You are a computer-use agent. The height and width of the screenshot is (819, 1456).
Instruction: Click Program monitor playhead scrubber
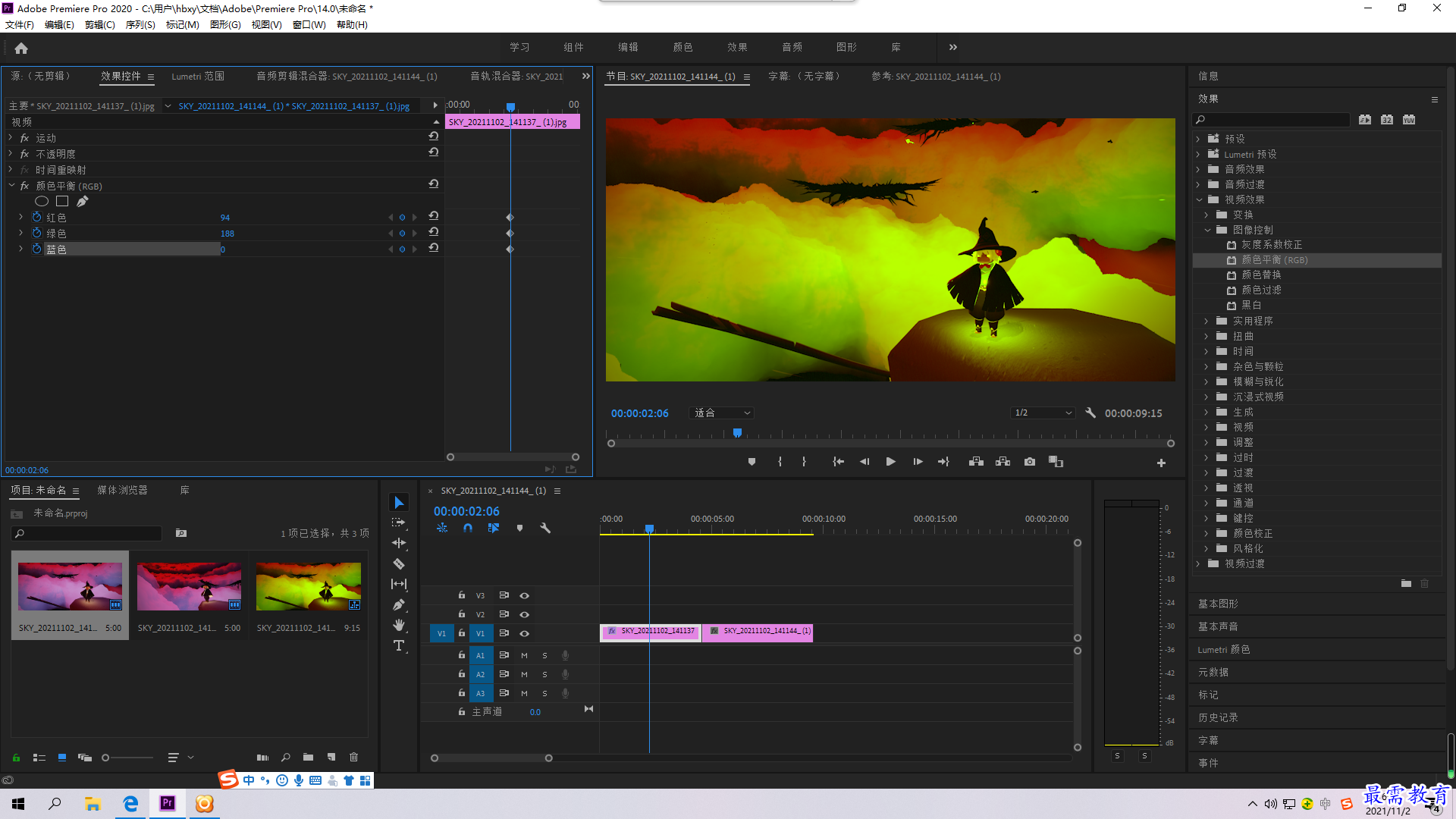pos(737,433)
